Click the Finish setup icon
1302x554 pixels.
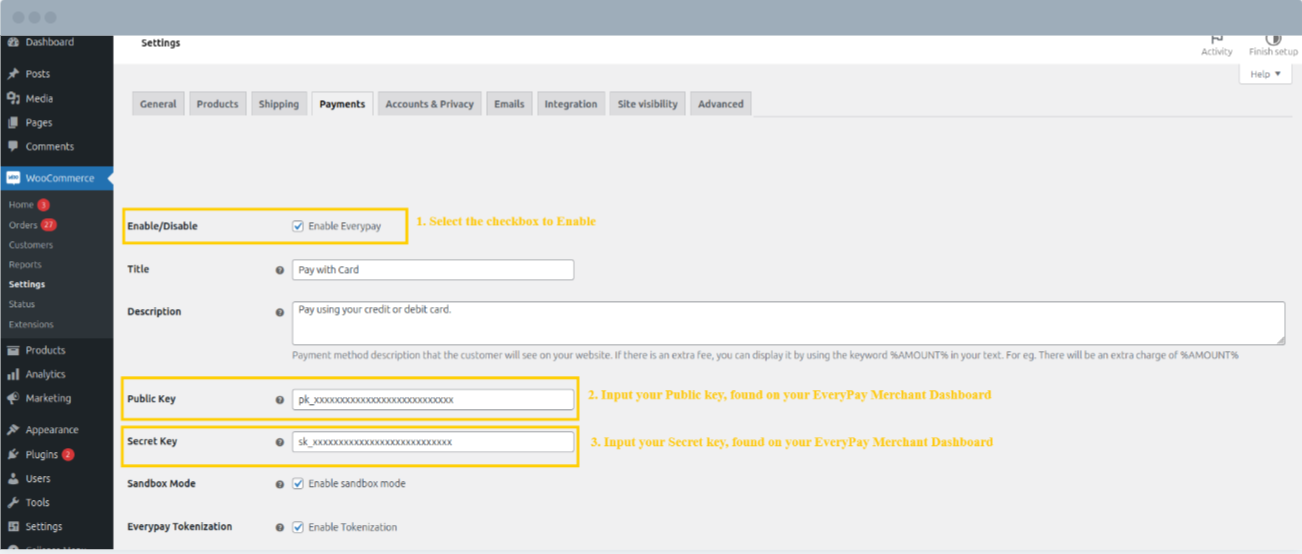(x=1272, y=40)
